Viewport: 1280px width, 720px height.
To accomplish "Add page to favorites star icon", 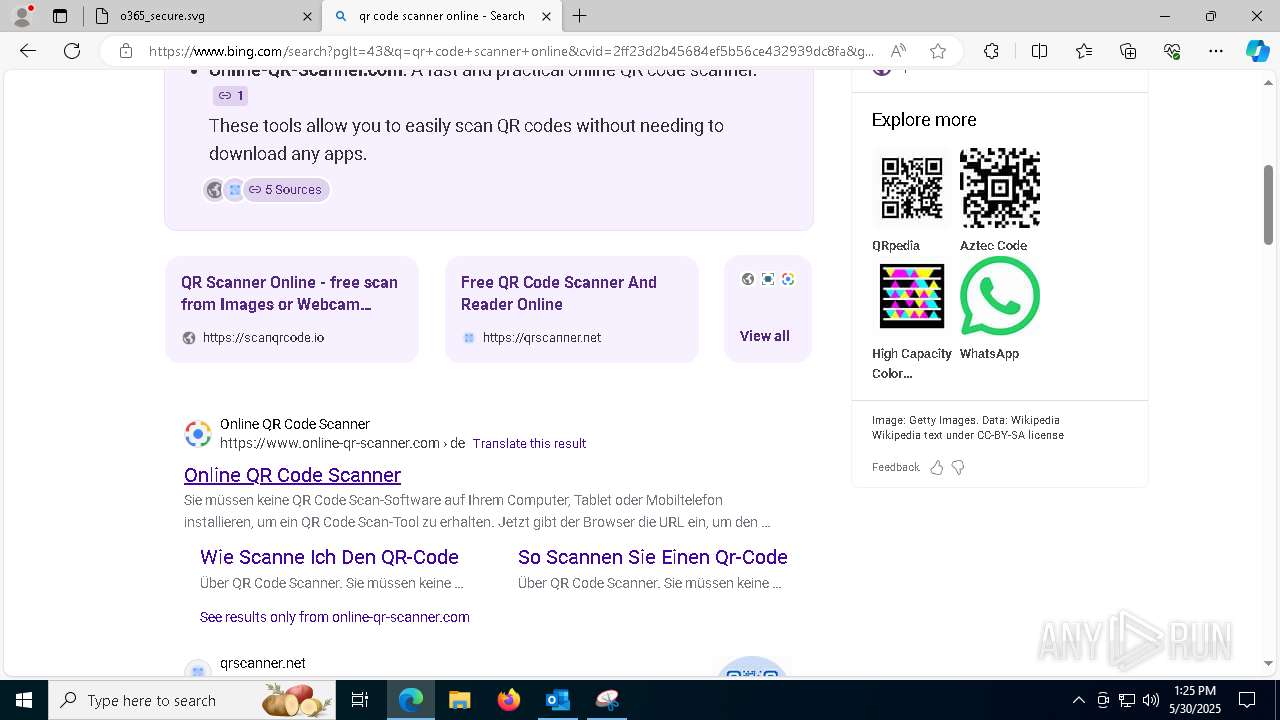I will (x=937, y=51).
